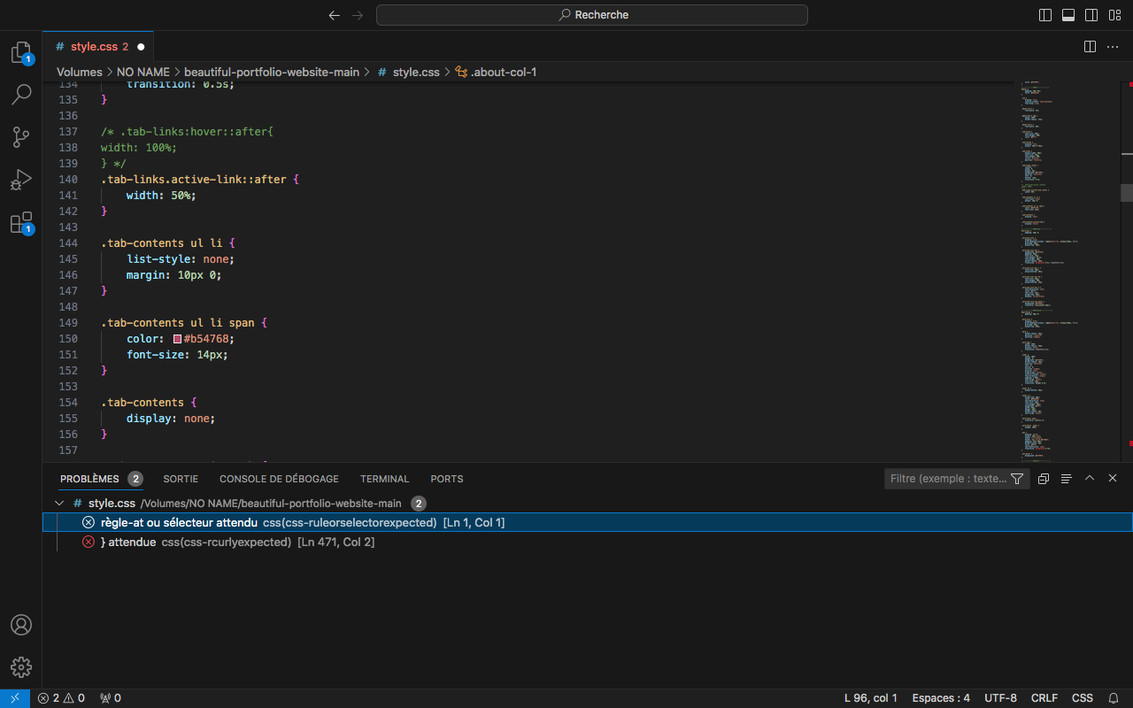Select '} attendue' error at Ln 471
The image size is (1133, 708).
click(x=587, y=542)
